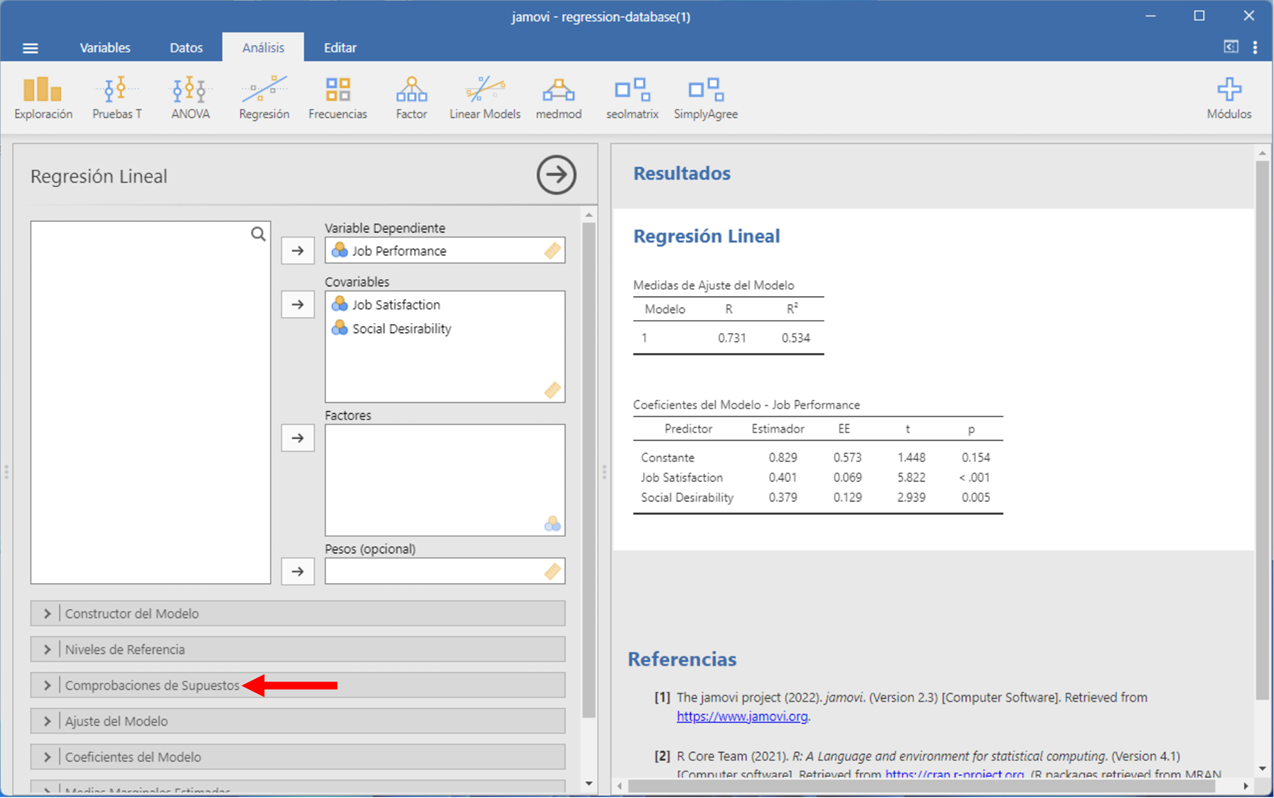1274x798 pixels.
Task: Click the hamburger main menu icon
Action: point(30,48)
